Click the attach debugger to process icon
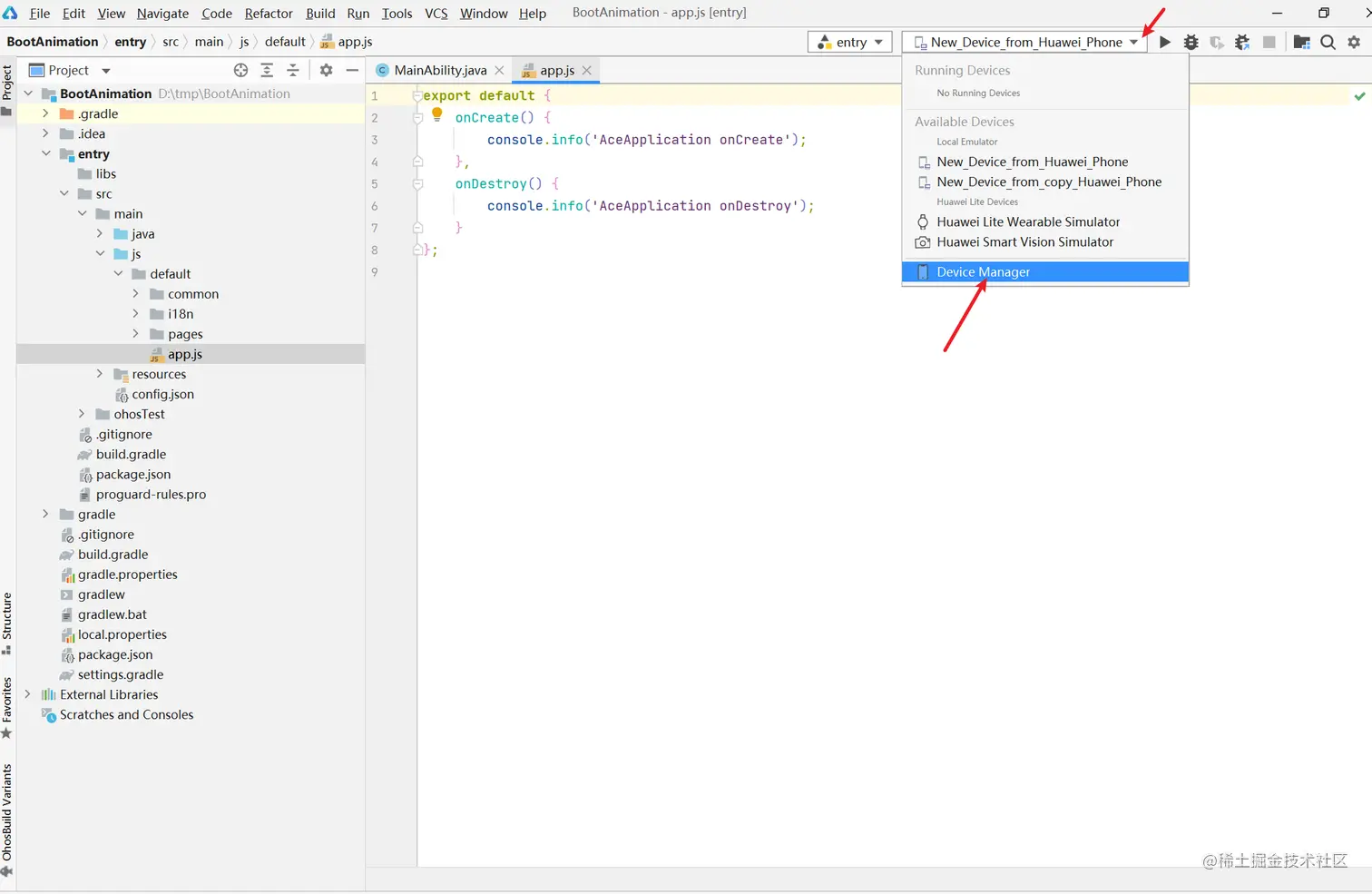This screenshot has width=1372, height=894. (1242, 42)
